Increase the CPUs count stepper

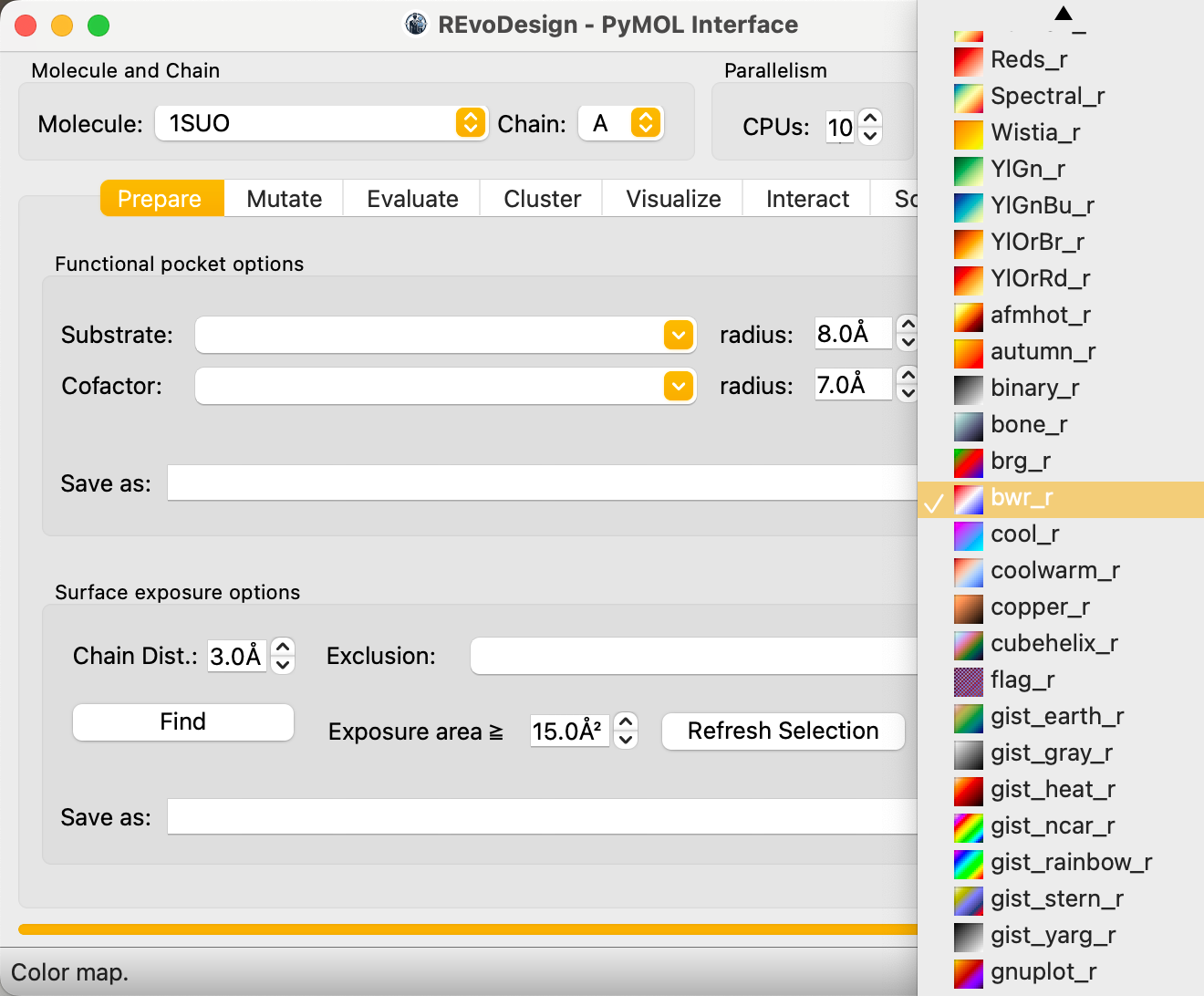870,118
